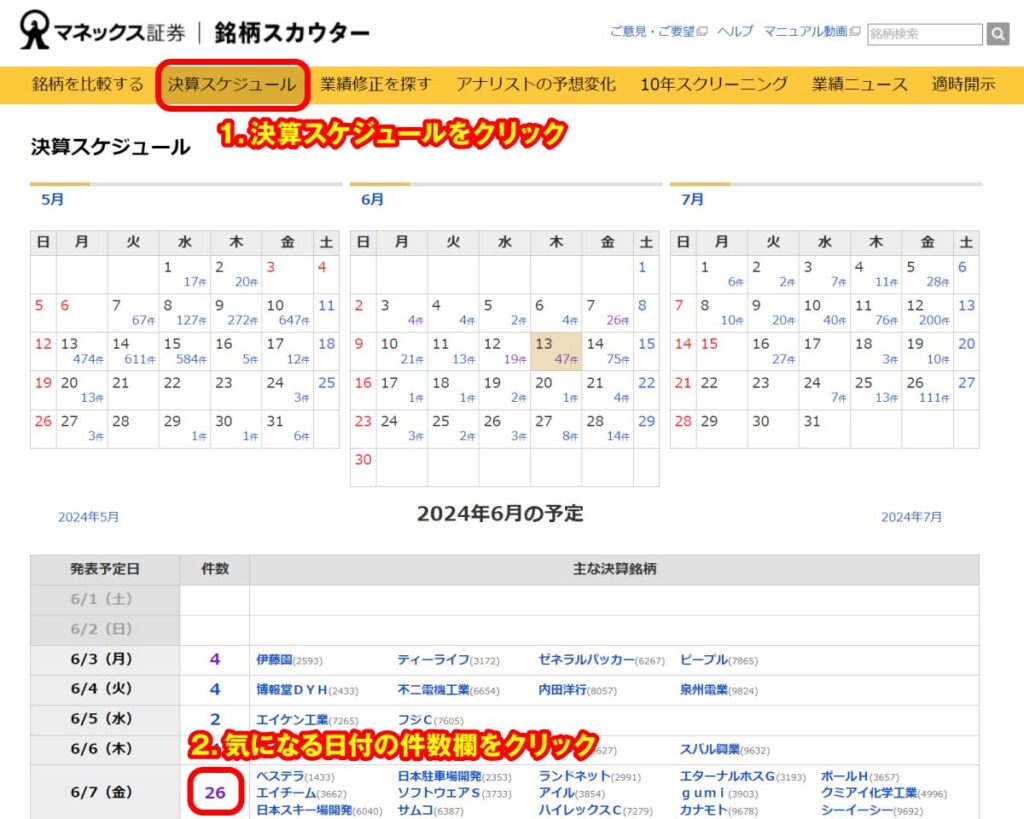This screenshot has height=819, width=1024.
Task: Click 75件 on June 14
Action: [x=618, y=359]
